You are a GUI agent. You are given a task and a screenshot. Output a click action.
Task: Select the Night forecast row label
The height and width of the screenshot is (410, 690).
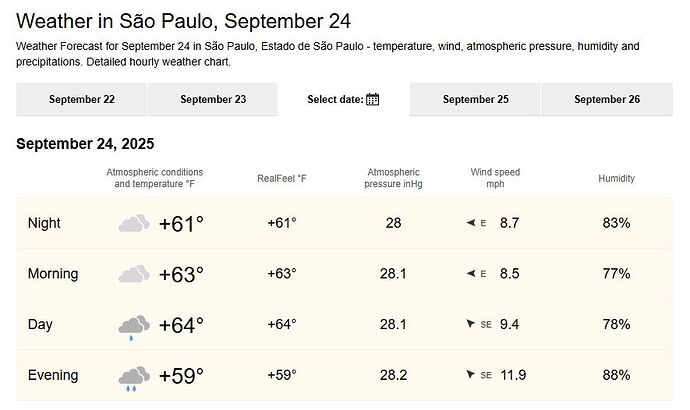[44, 223]
